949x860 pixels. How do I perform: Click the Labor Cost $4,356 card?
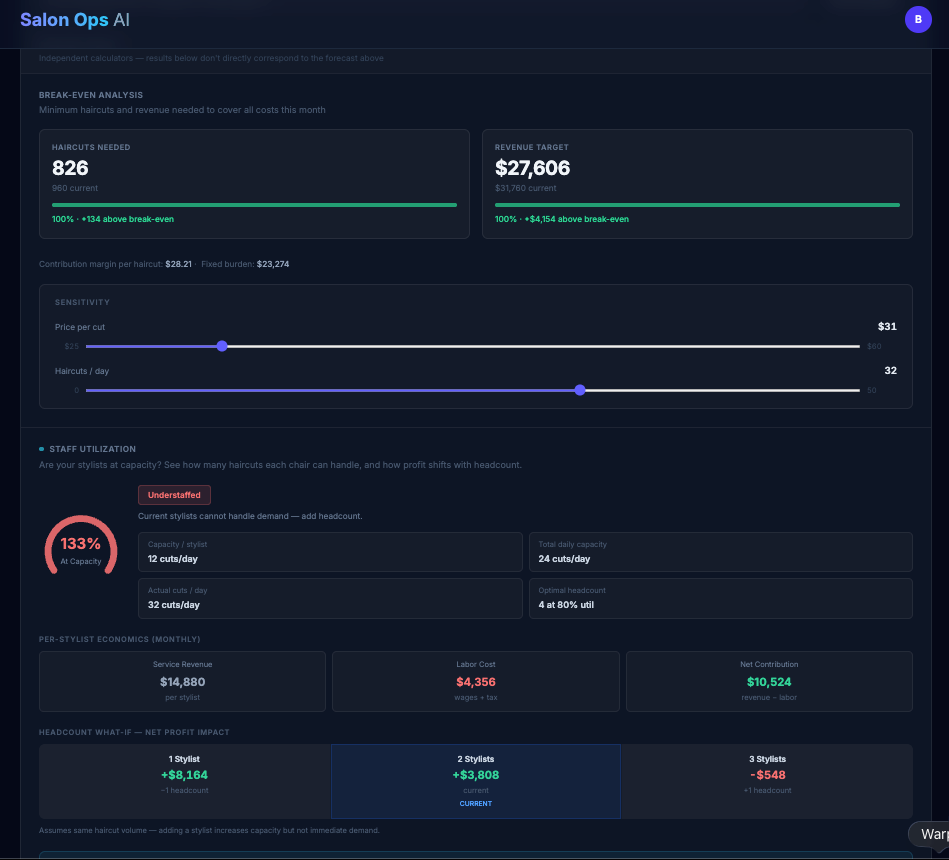pyautogui.click(x=476, y=681)
